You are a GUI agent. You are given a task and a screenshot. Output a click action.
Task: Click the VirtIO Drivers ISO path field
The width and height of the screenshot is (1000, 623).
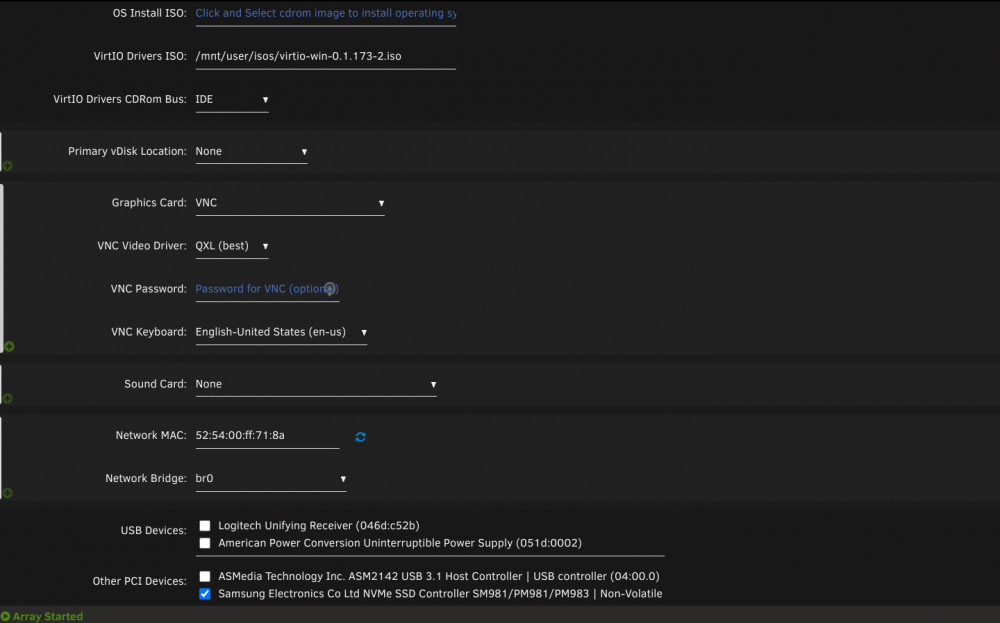325,57
